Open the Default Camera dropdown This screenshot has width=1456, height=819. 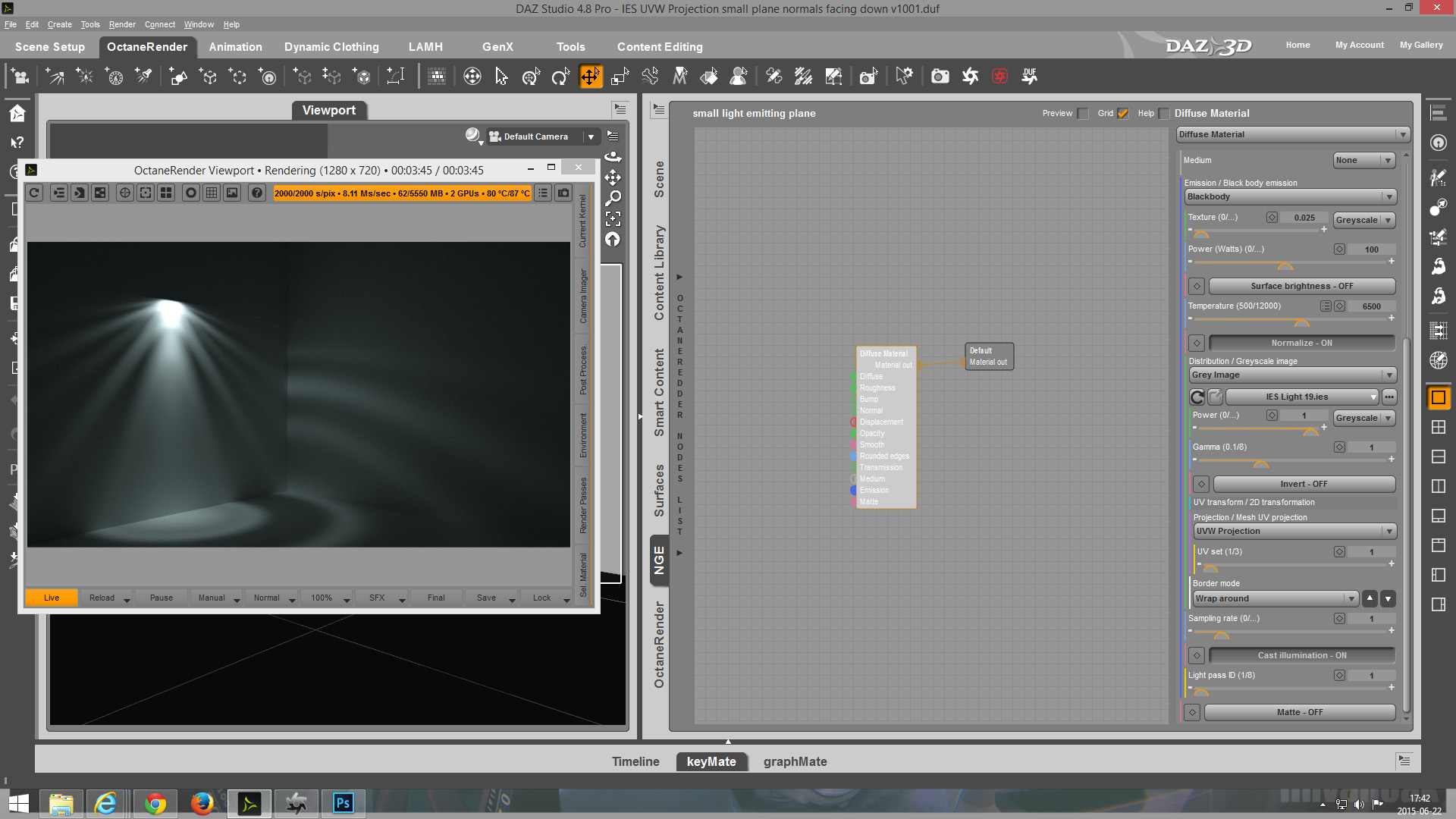pyautogui.click(x=591, y=136)
